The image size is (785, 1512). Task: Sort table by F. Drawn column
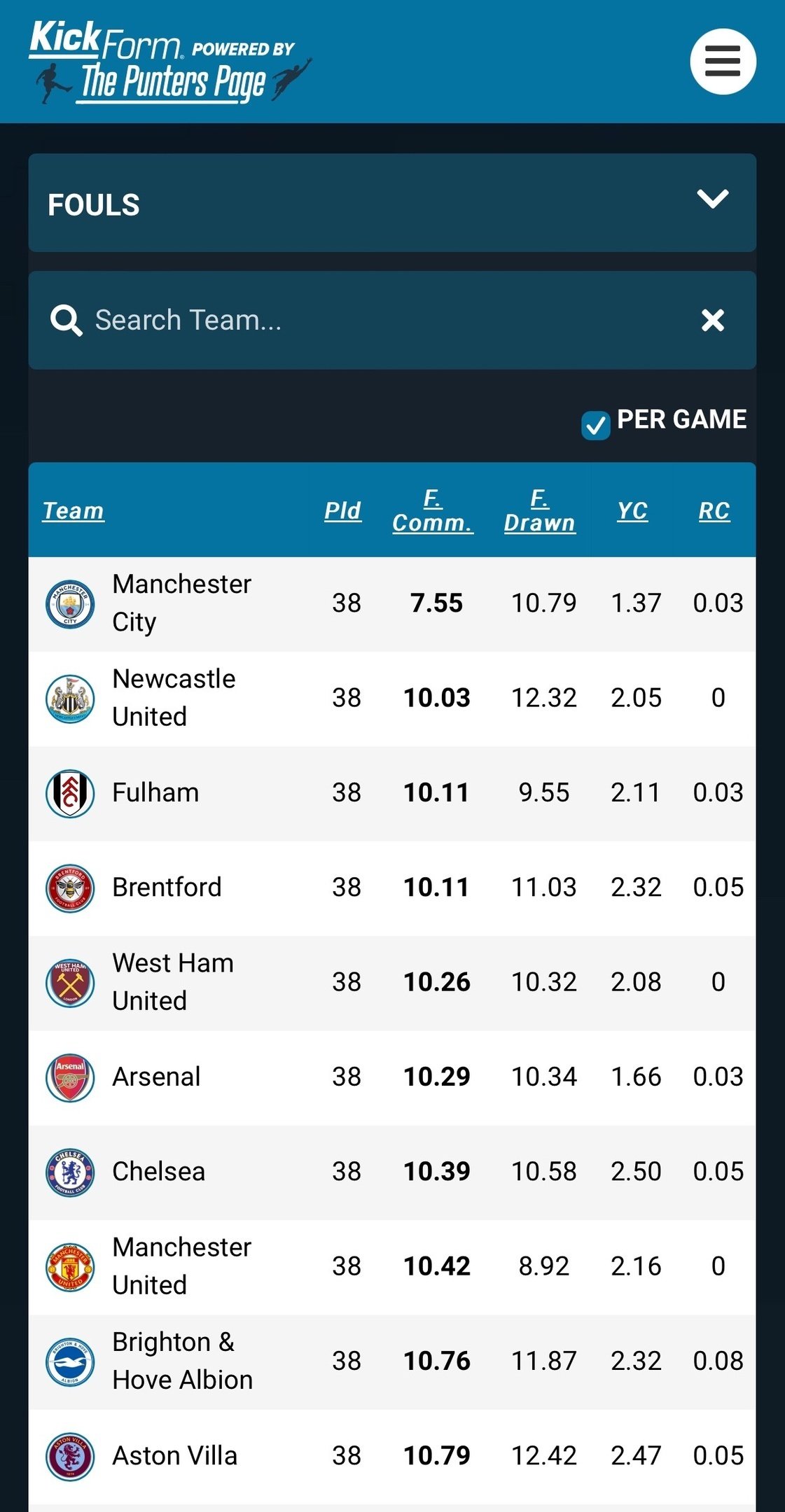pos(539,511)
